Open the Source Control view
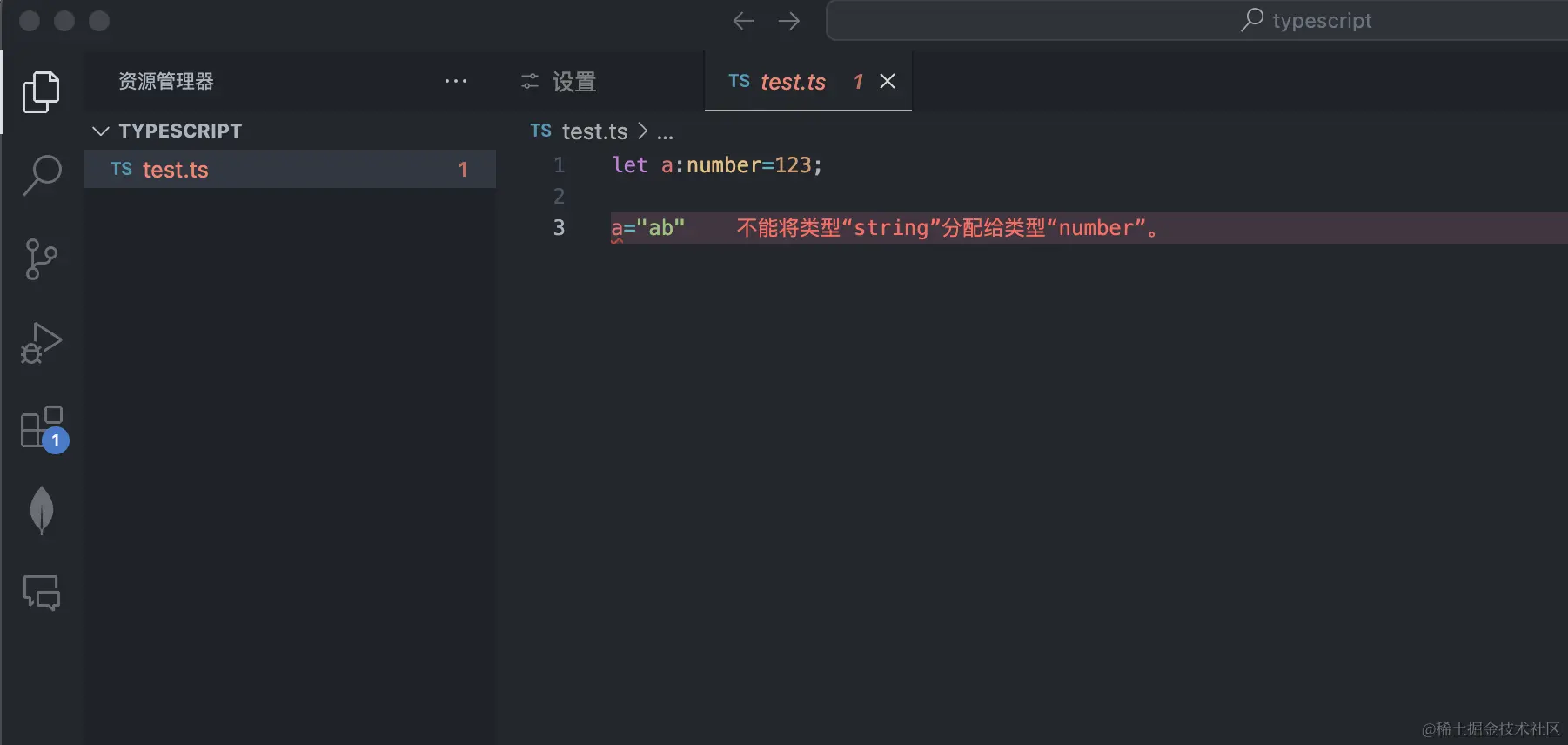The image size is (1568, 745). [41, 259]
